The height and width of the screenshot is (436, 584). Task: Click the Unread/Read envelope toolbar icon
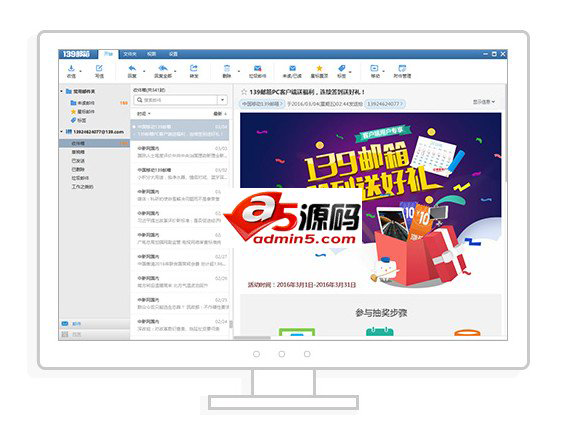(x=292, y=69)
